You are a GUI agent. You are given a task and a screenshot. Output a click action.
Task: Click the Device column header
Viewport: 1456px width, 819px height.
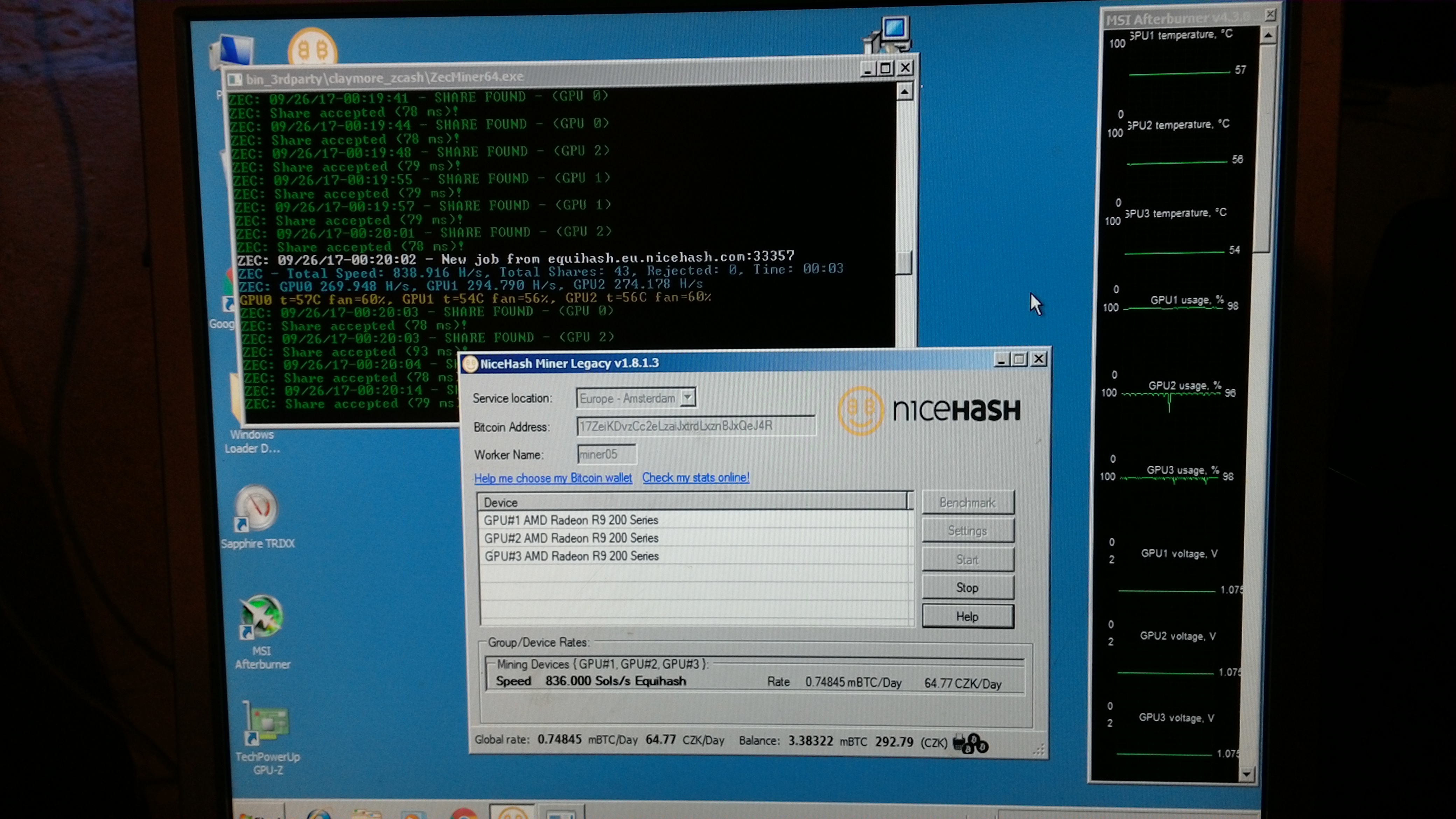[x=693, y=502]
